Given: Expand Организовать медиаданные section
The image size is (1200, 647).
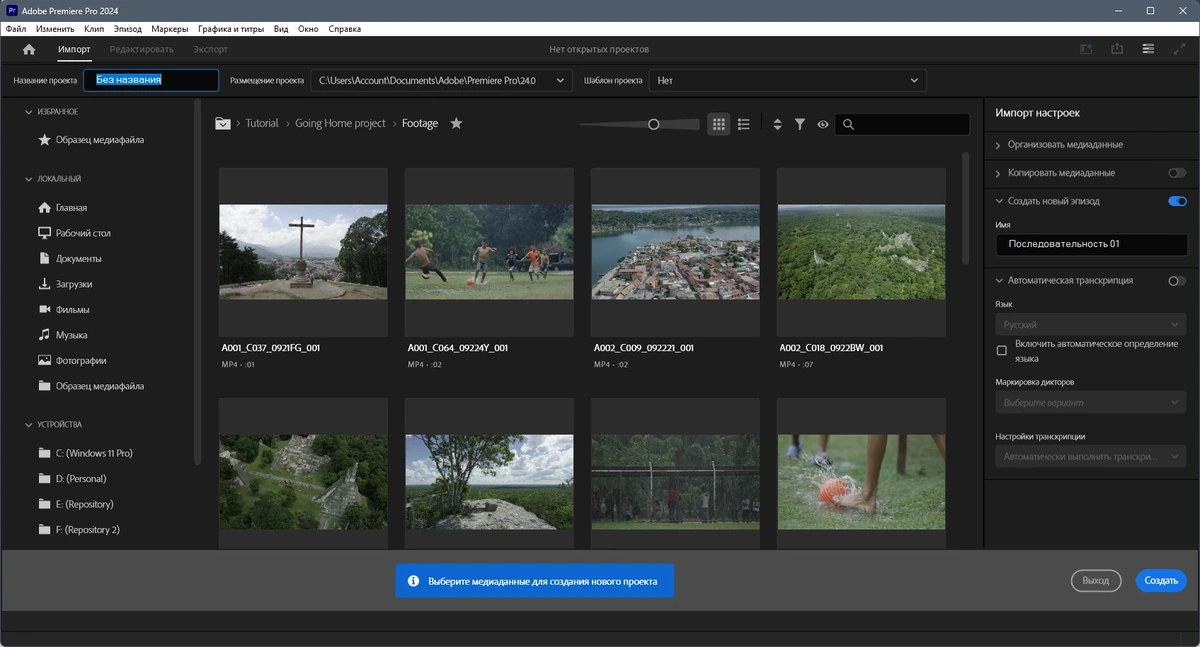Looking at the screenshot, I should [998, 145].
